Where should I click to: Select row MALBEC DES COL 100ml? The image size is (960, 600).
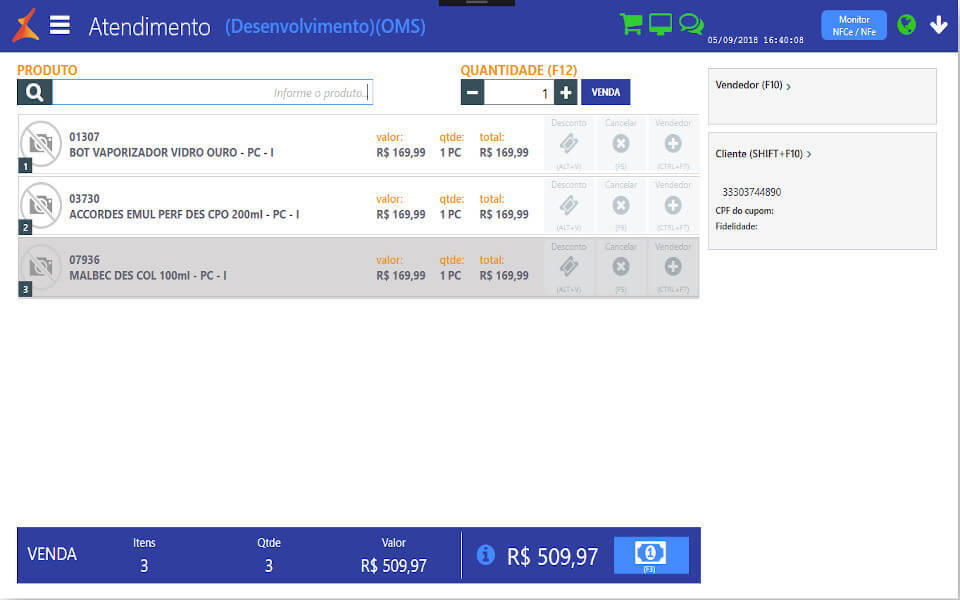coord(358,268)
